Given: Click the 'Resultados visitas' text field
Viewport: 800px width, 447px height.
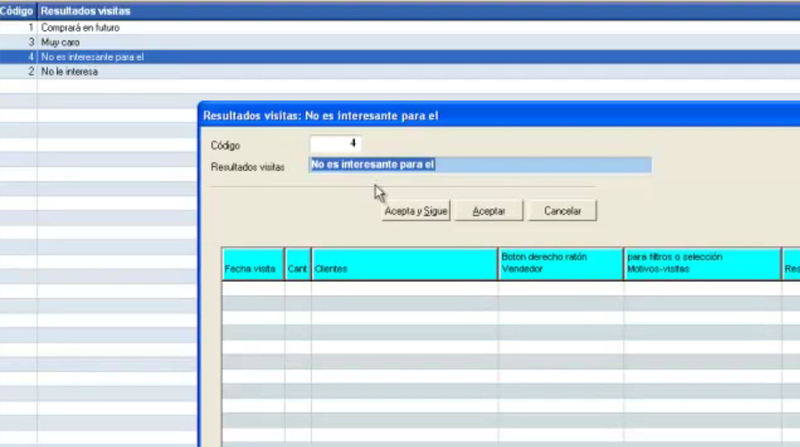Looking at the screenshot, I should pos(480,165).
